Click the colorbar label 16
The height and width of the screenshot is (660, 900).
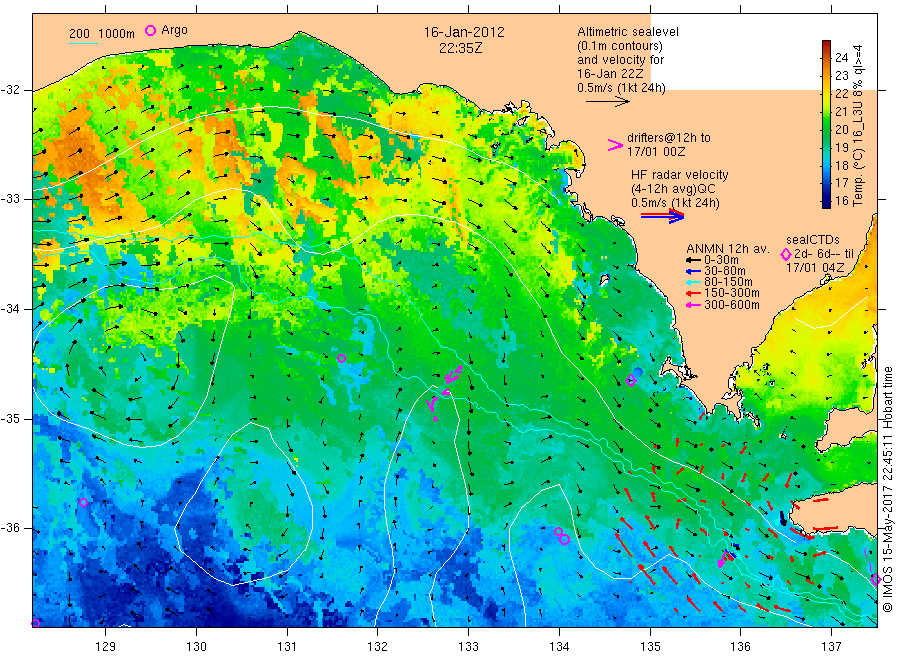(841, 201)
